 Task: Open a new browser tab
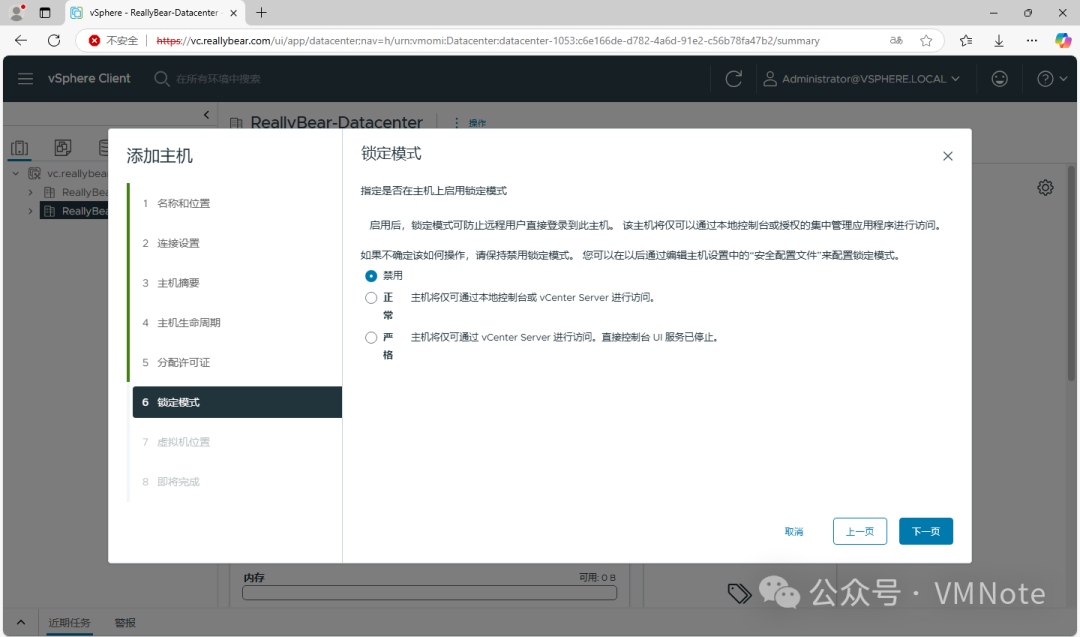coord(261,12)
